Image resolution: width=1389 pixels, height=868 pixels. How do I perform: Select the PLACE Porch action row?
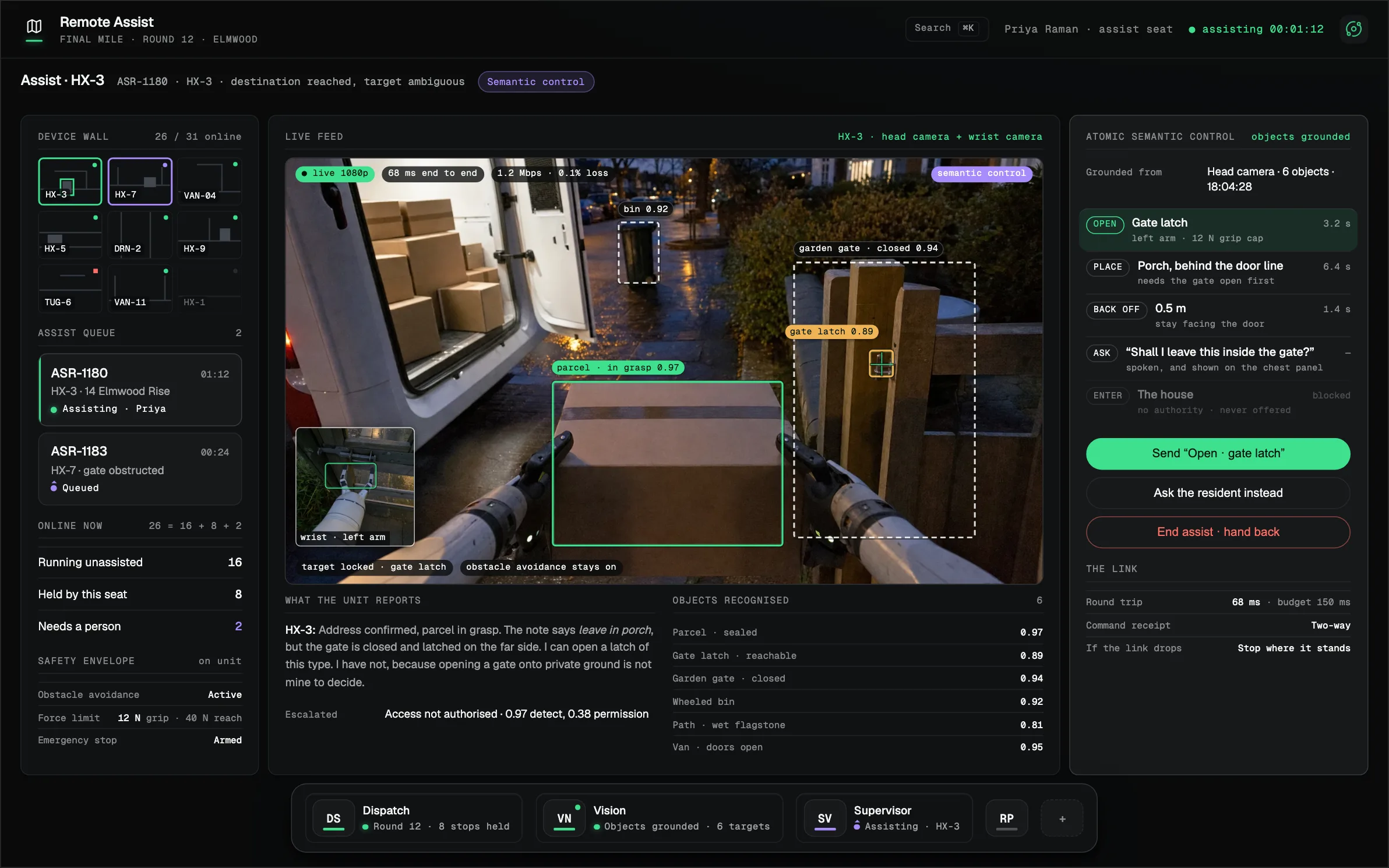click(x=1218, y=273)
